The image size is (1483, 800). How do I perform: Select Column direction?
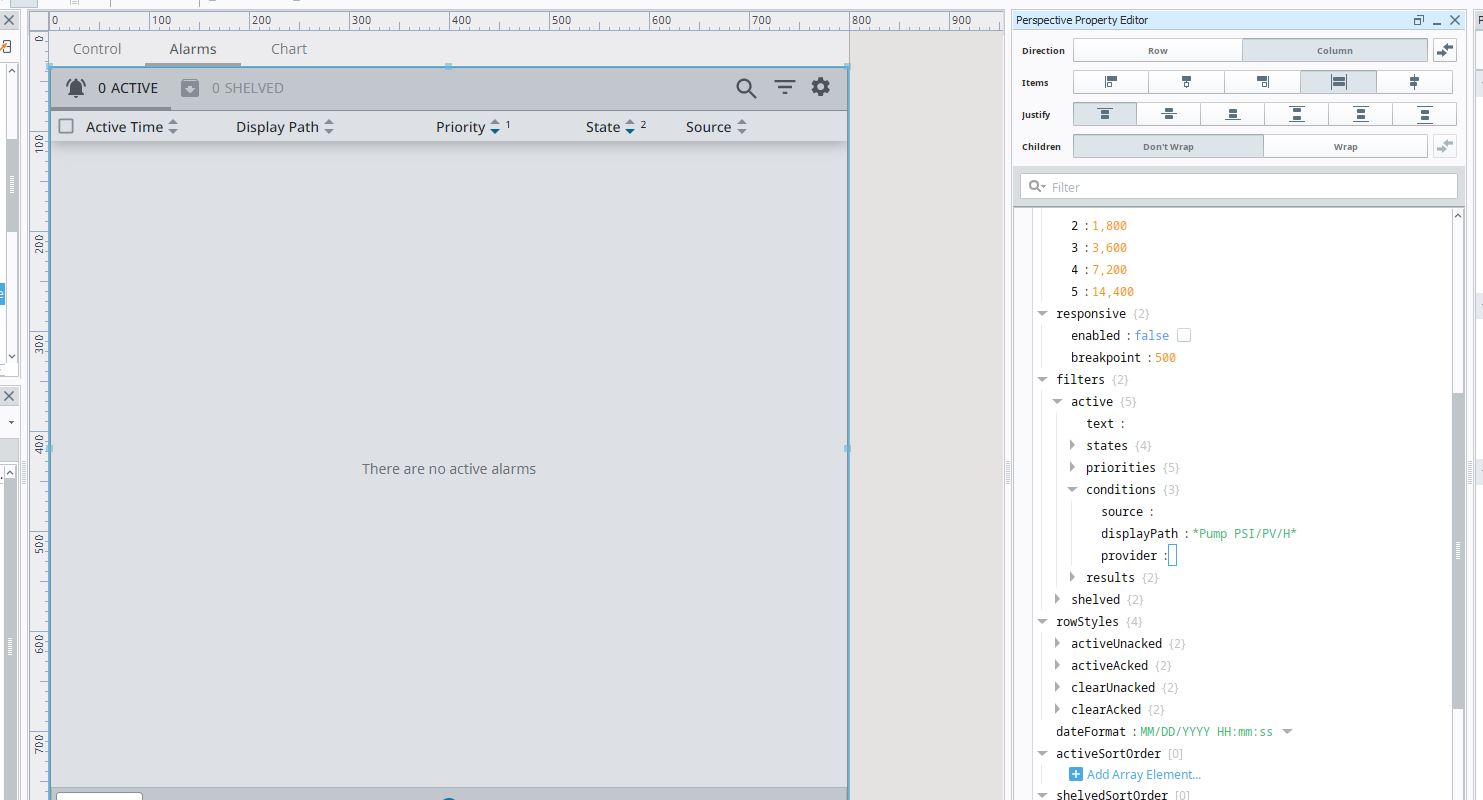(x=1335, y=50)
